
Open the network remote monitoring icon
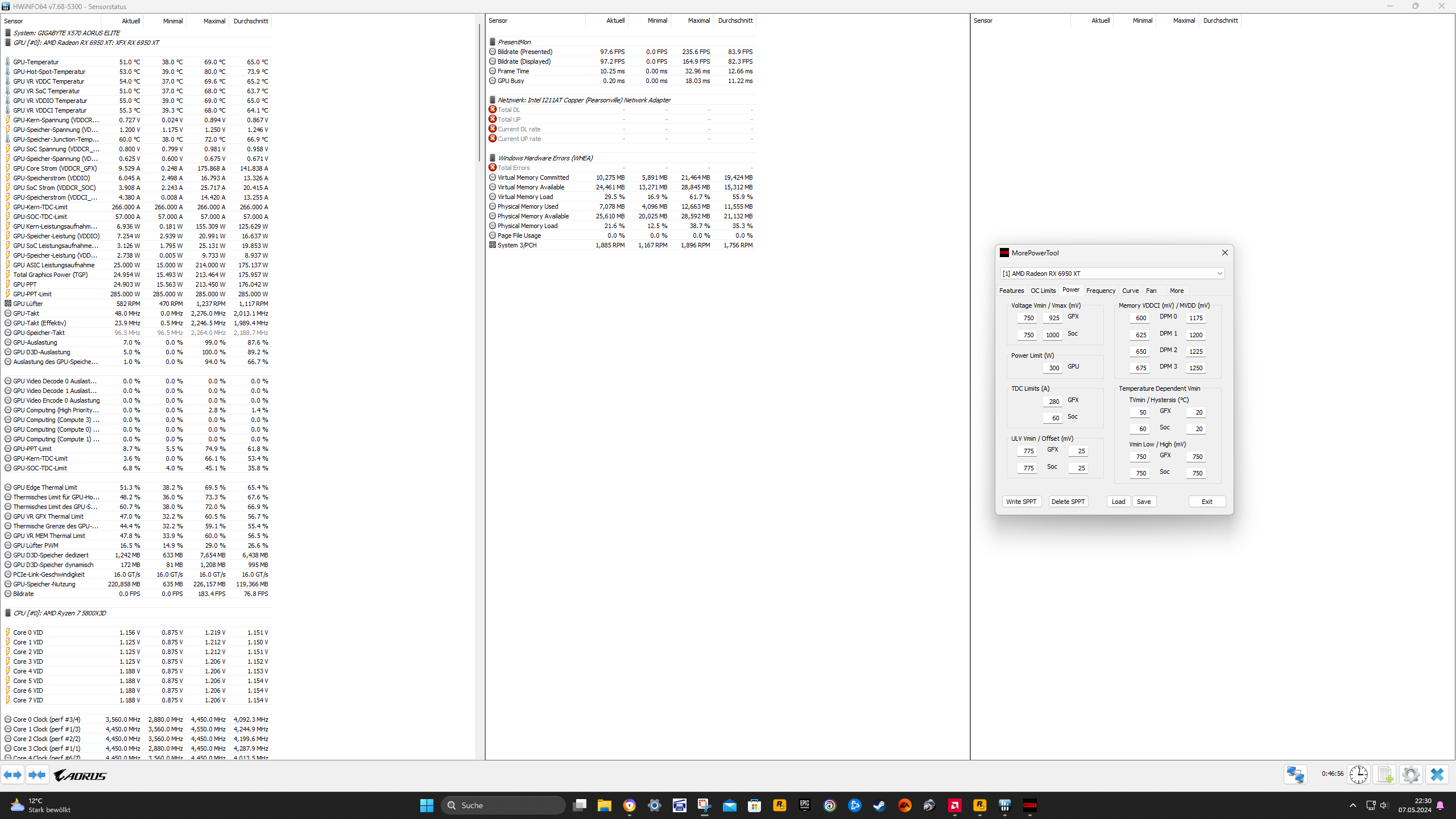click(x=1295, y=775)
